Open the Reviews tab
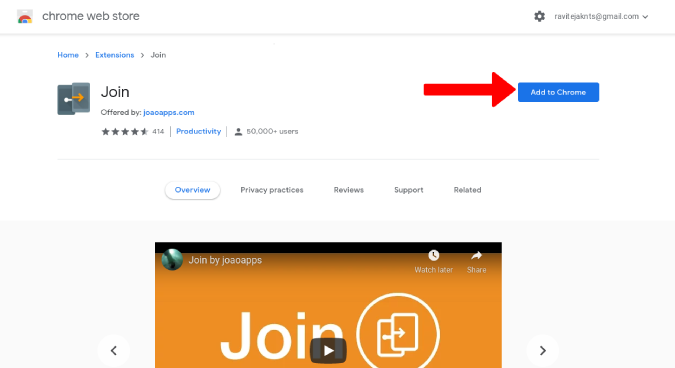 (x=349, y=190)
